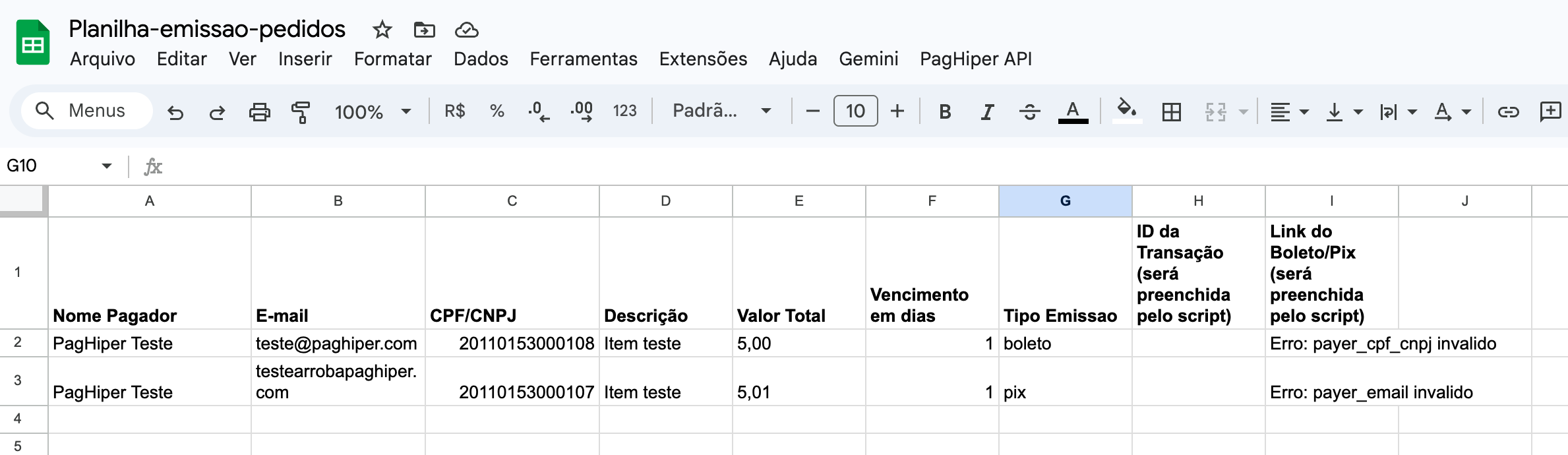Open the Extensões menu
1568x455 pixels.
[703, 59]
